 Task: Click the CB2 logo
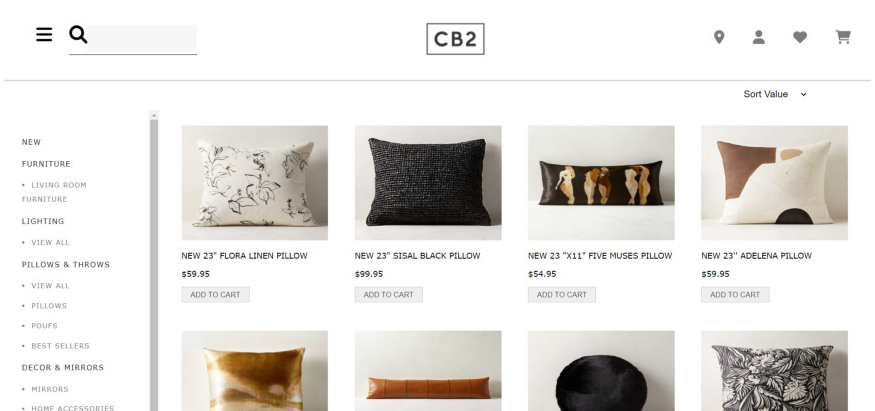(455, 39)
